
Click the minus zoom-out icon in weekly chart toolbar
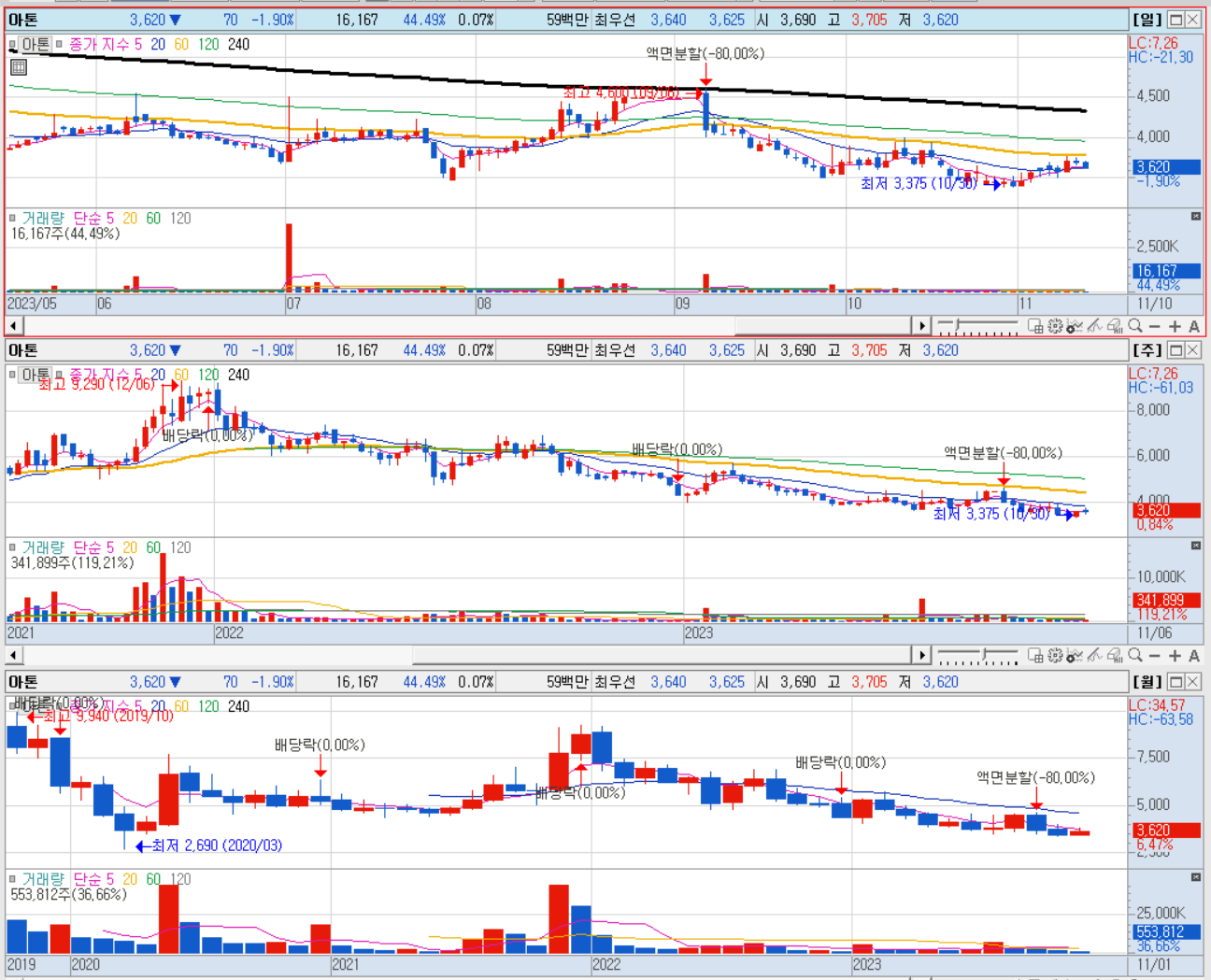click(x=1155, y=656)
